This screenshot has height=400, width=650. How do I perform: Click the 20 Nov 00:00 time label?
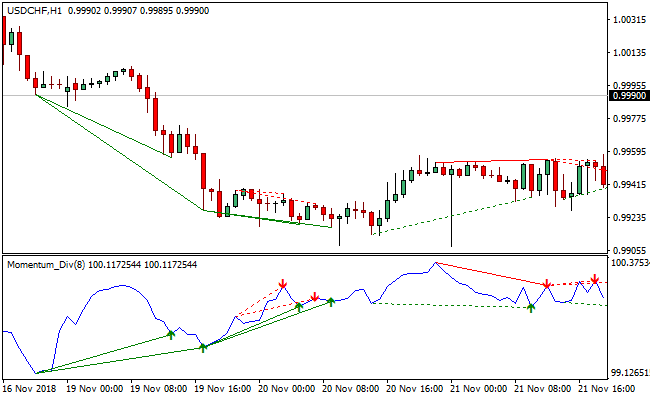pos(288,388)
